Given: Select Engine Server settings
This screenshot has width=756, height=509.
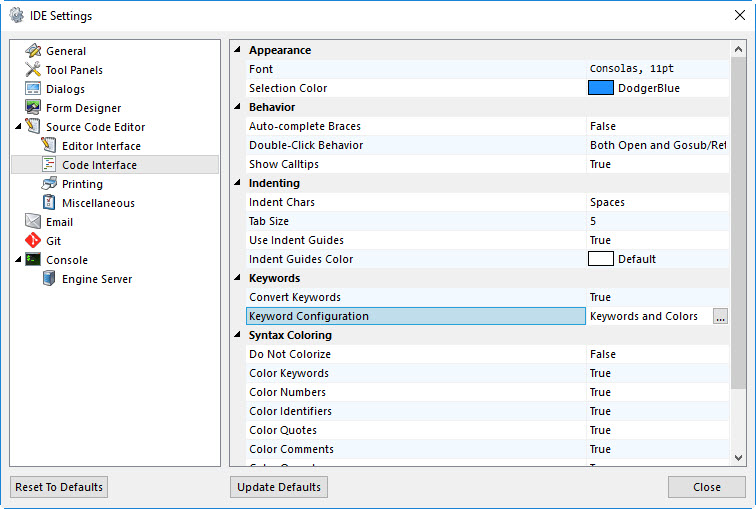Looking at the screenshot, I should coord(97,279).
